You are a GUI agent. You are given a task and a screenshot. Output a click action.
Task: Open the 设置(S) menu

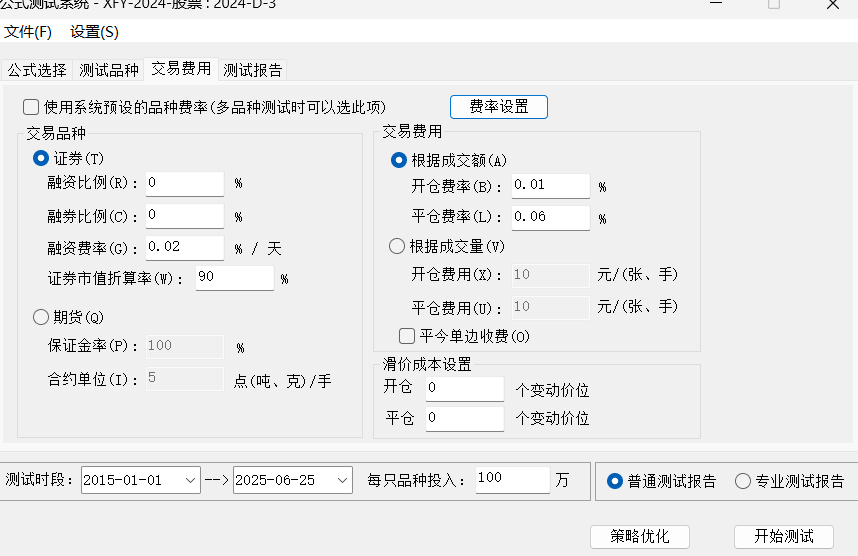[94, 32]
